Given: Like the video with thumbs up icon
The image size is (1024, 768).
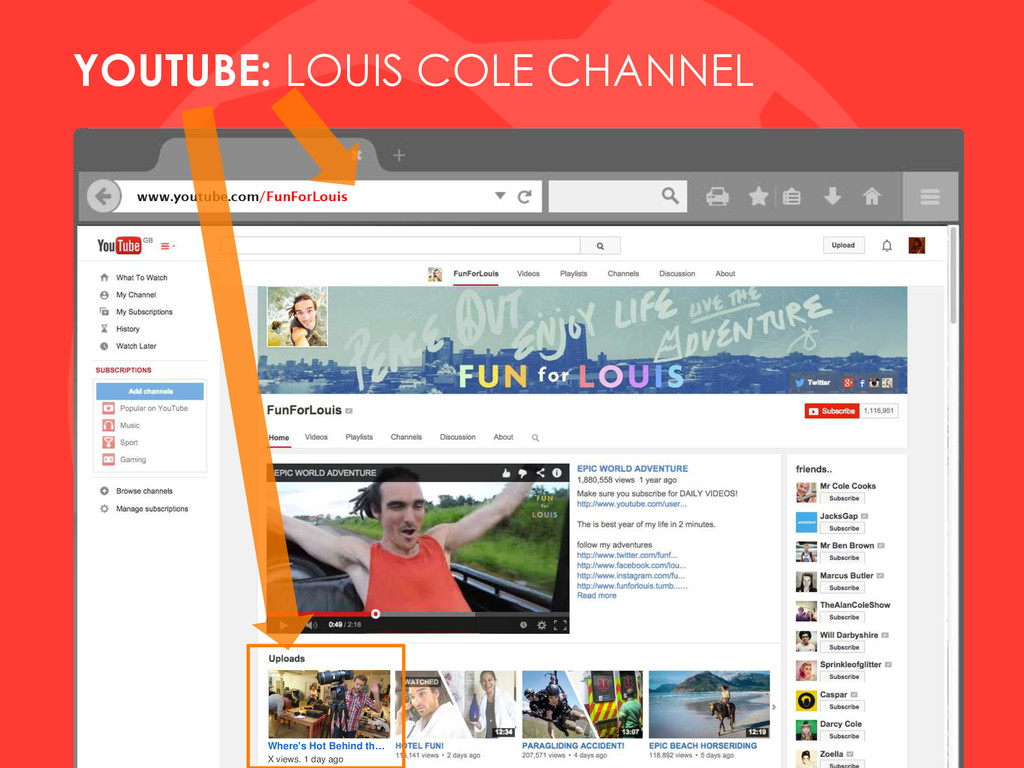Looking at the screenshot, I should (x=505, y=473).
